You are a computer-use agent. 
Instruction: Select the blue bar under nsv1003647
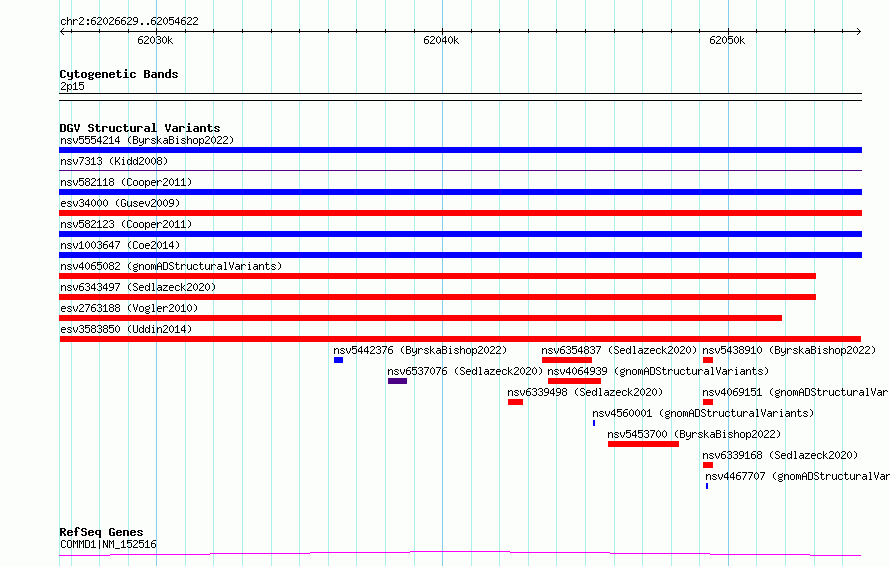tap(460, 255)
